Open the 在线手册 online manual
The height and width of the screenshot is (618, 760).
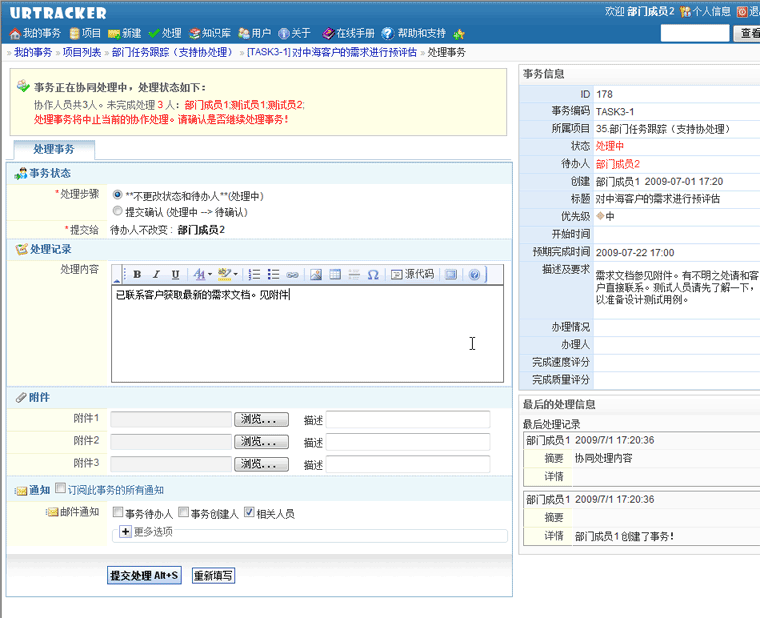coord(348,33)
